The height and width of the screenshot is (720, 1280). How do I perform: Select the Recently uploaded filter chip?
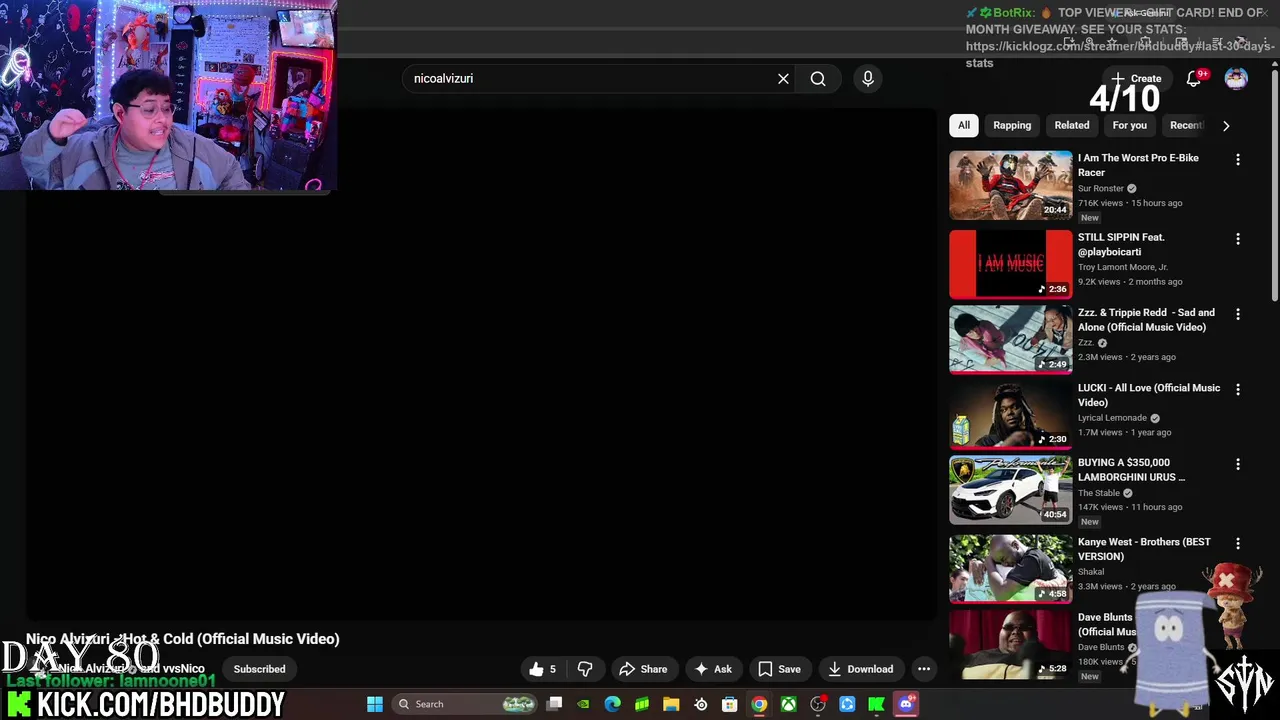click(x=1186, y=125)
